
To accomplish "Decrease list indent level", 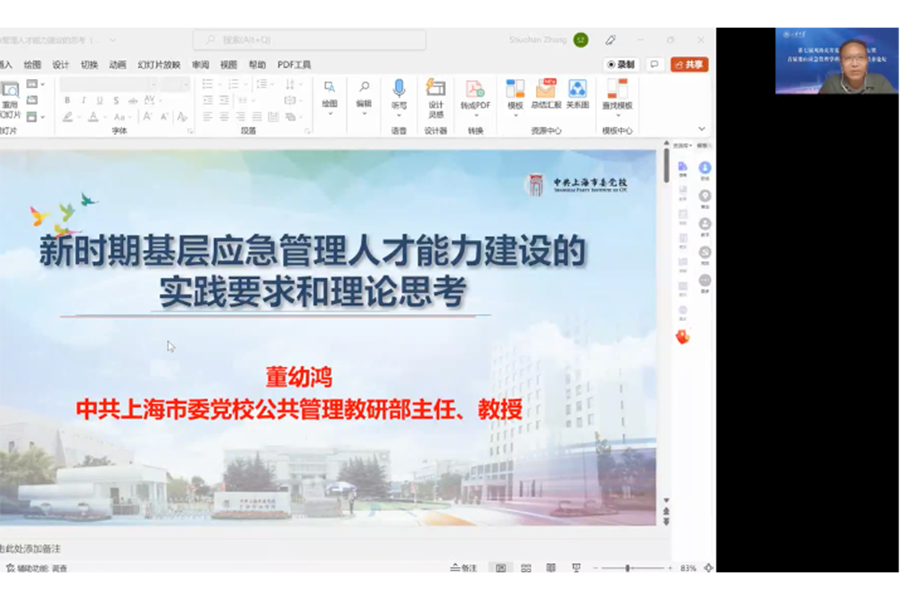I will click(x=208, y=100).
